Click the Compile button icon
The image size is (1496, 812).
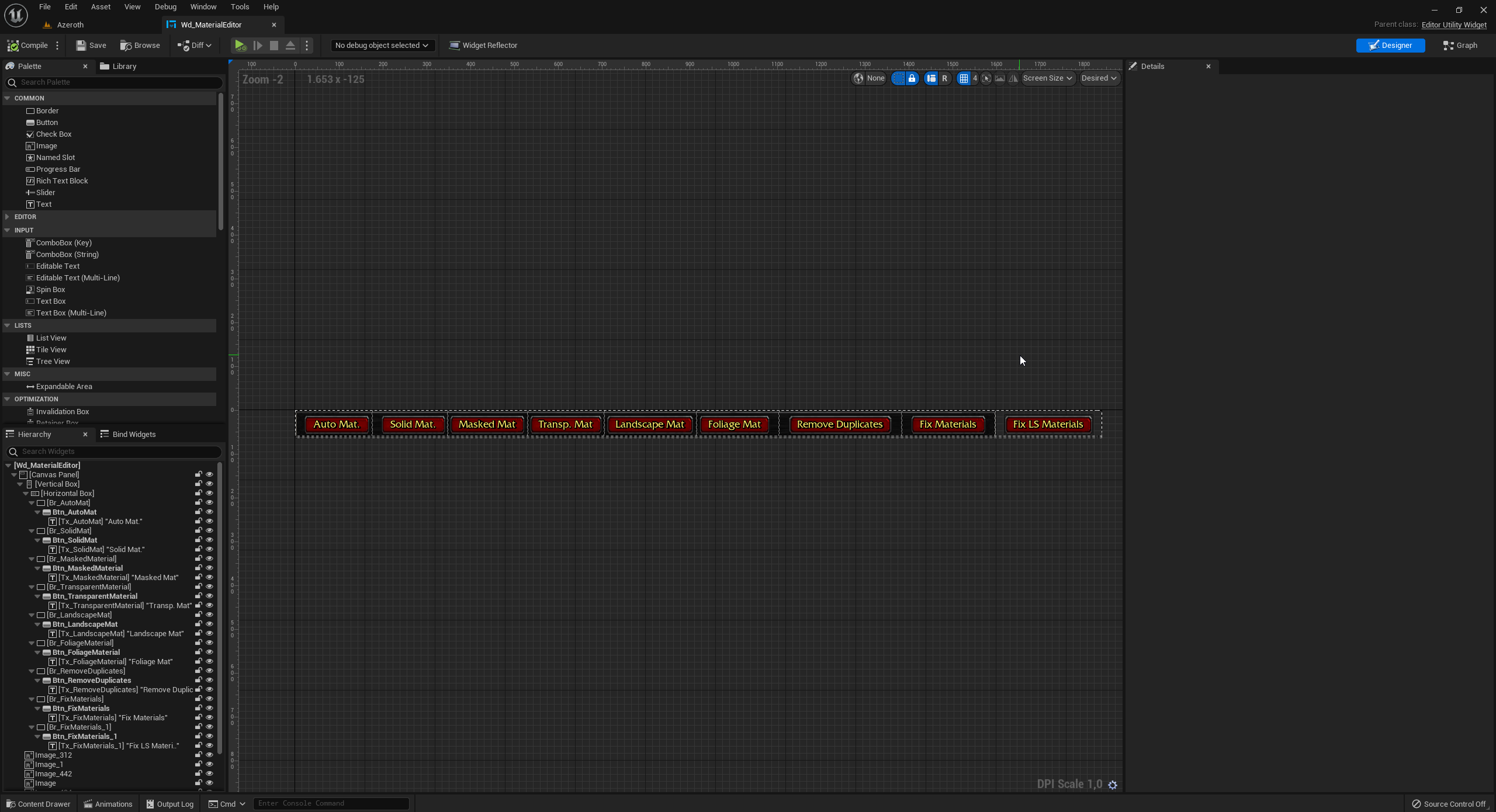[x=13, y=46]
